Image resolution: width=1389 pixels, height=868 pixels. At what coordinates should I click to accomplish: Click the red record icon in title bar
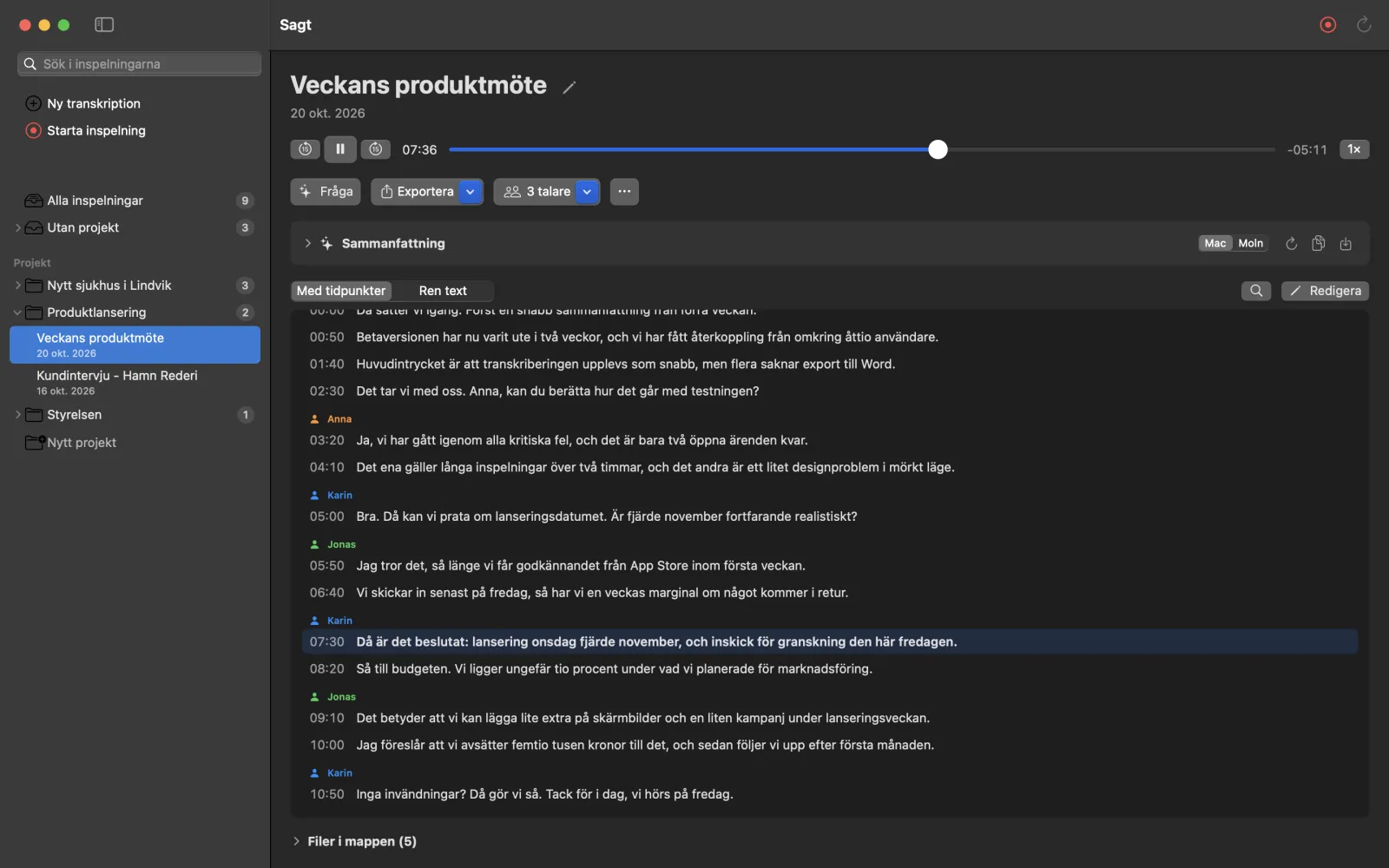[x=1327, y=24]
